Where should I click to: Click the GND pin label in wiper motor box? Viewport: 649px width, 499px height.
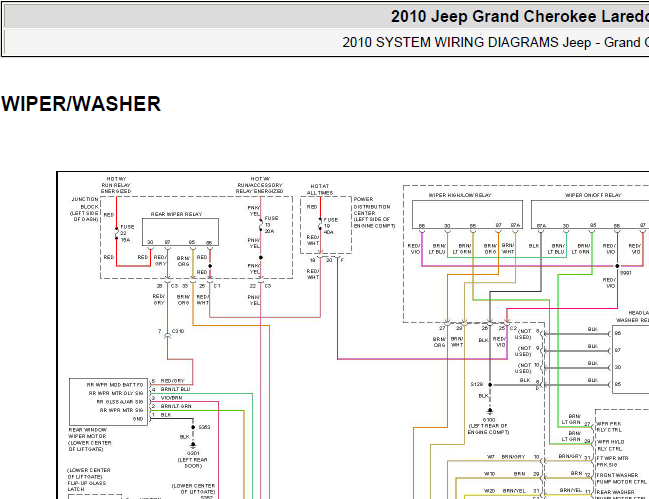click(x=138, y=419)
